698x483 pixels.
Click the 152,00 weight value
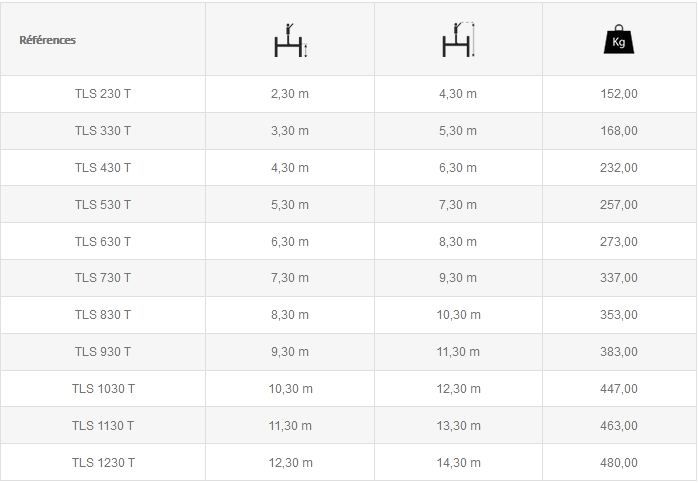[619, 94]
